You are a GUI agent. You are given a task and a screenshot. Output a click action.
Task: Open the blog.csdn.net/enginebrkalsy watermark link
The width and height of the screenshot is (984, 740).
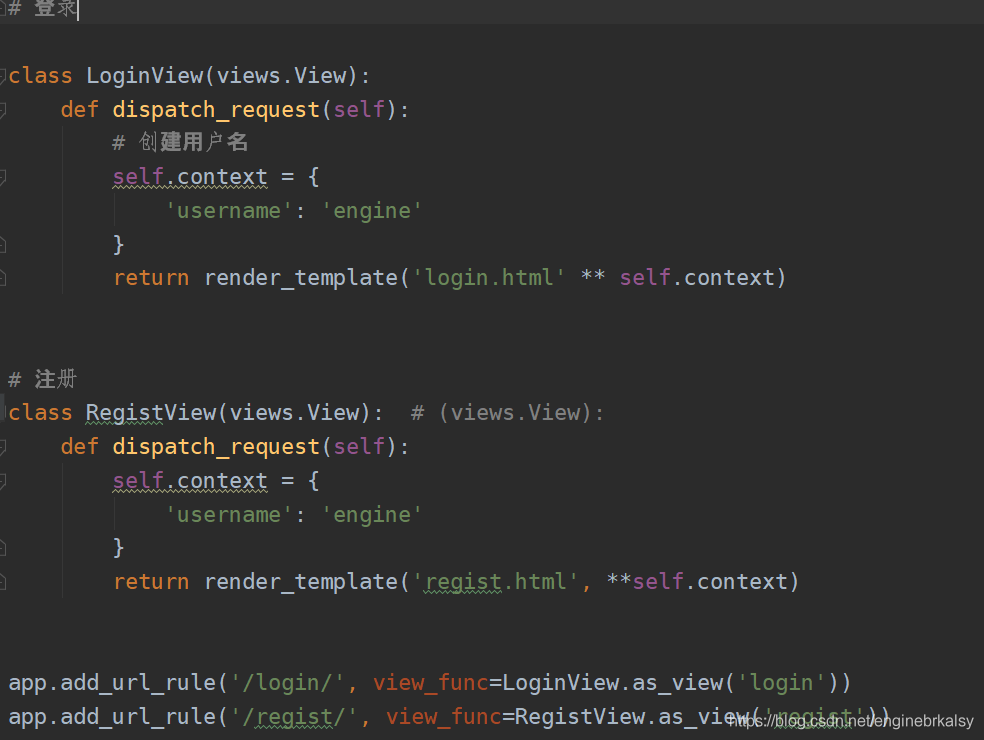tap(853, 720)
